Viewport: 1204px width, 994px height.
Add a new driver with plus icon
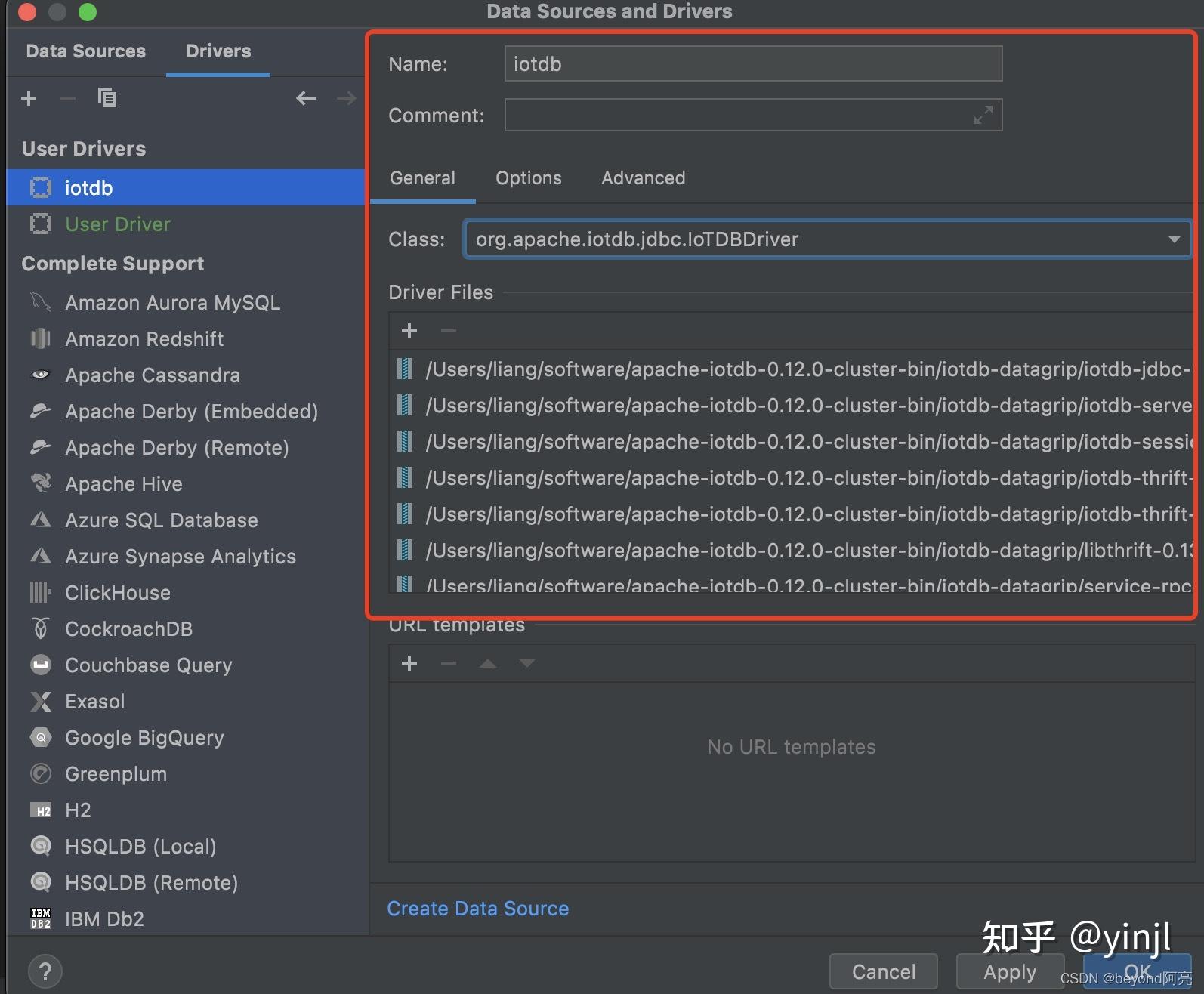point(29,98)
